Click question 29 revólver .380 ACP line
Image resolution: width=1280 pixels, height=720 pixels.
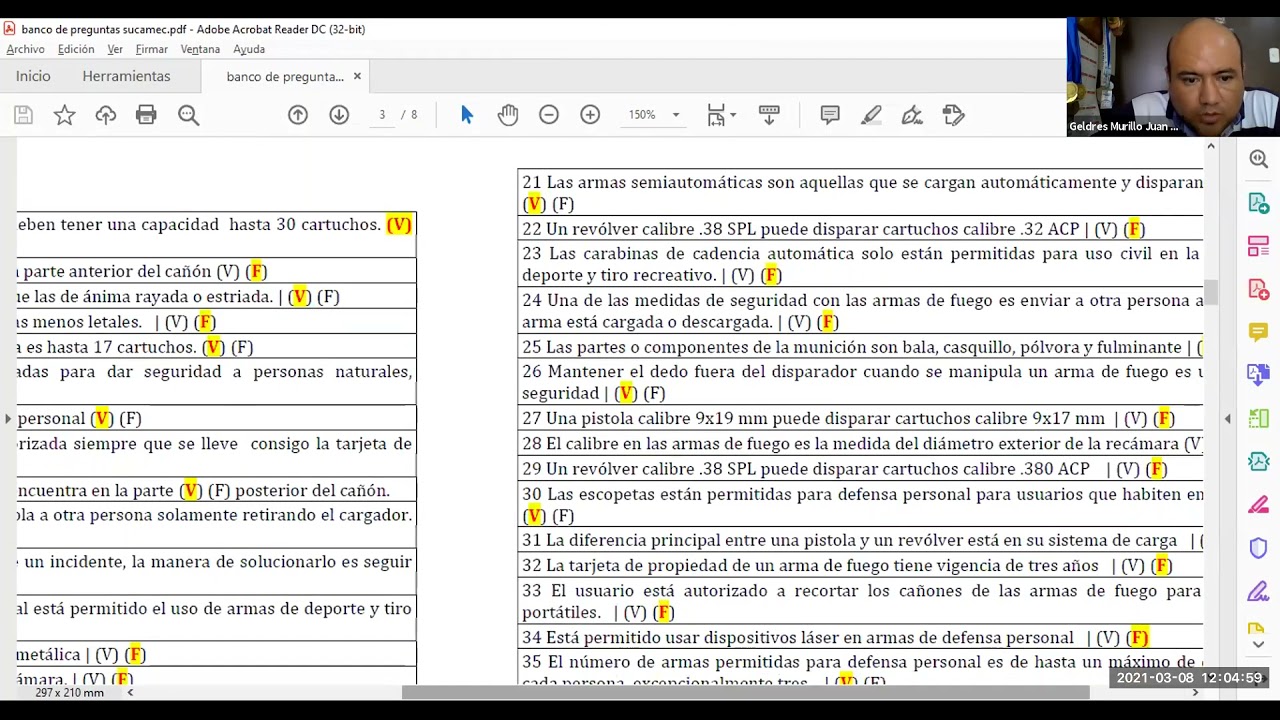pyautogui.click(x=844, y=469)
